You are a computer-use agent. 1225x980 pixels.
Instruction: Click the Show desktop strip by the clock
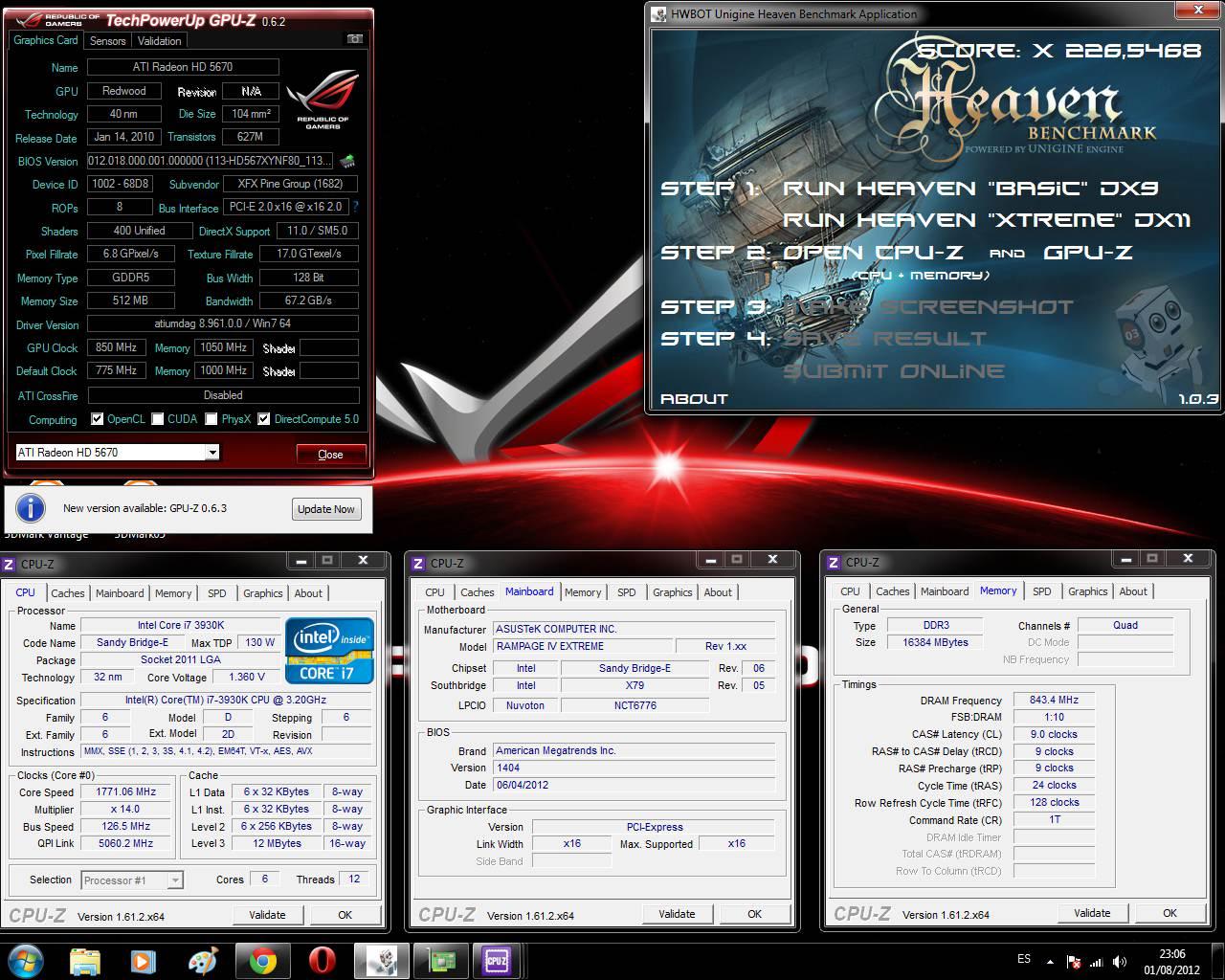click(1218, 960)
